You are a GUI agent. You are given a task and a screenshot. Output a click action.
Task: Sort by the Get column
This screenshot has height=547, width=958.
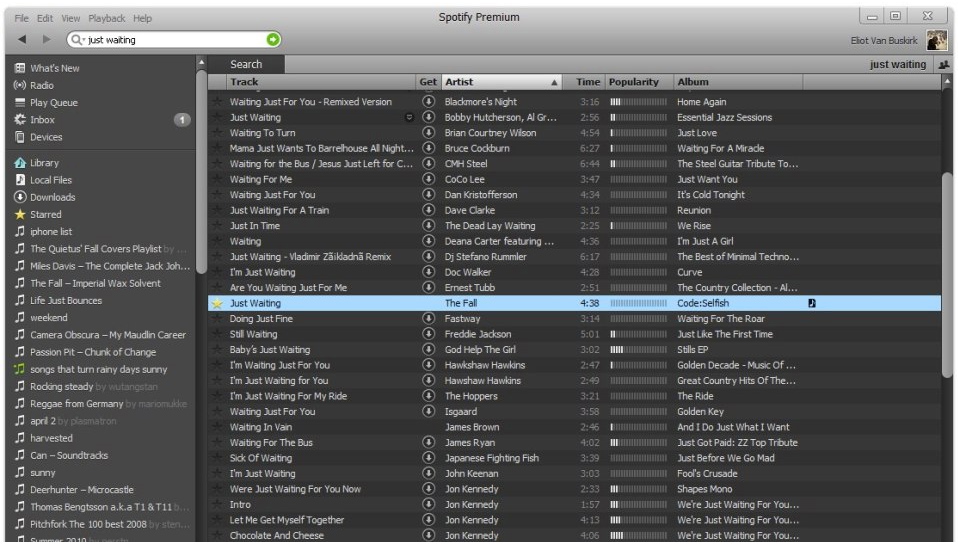click(428, 82)
